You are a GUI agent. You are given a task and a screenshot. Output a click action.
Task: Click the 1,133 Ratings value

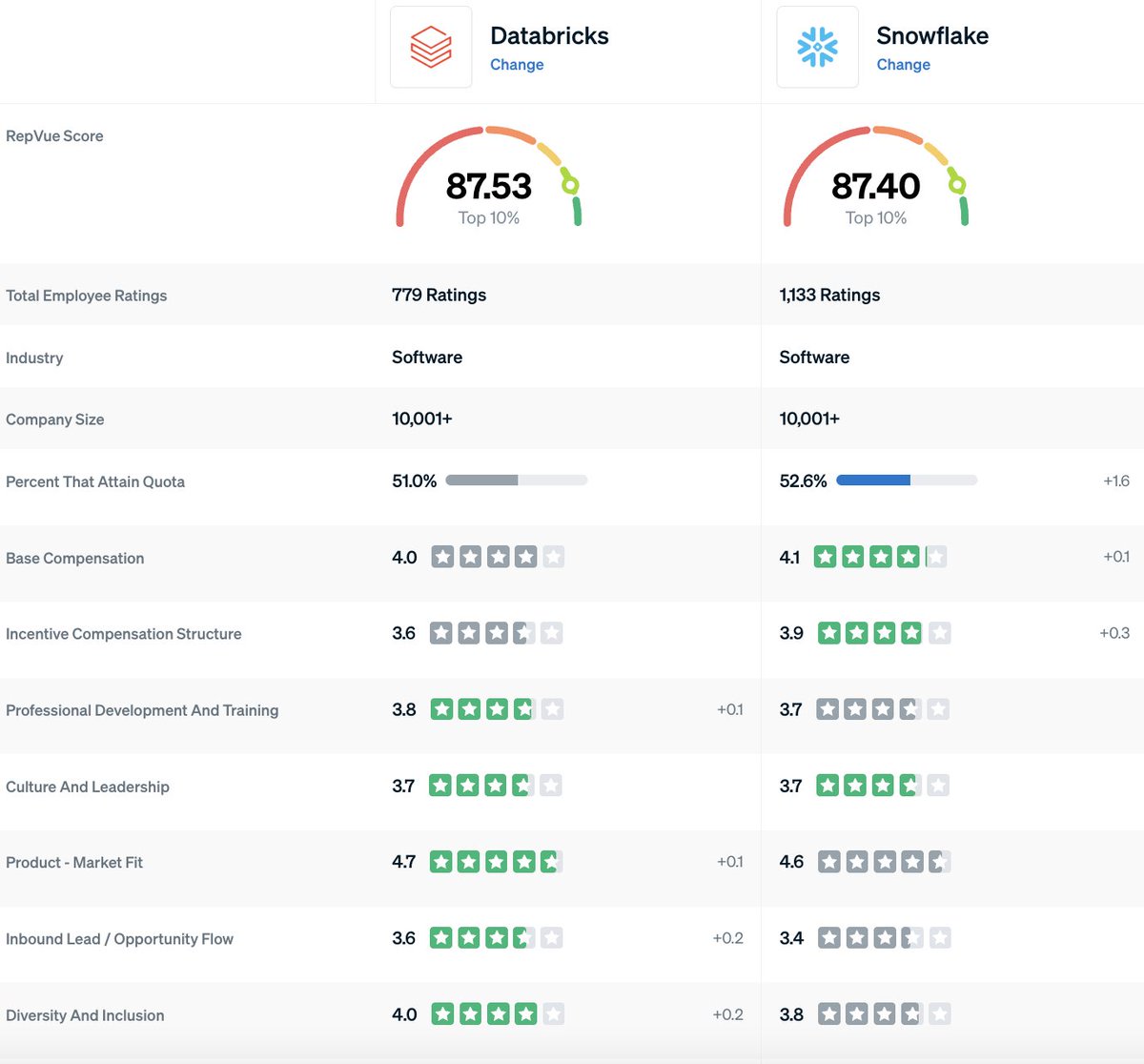coord(829,296)
